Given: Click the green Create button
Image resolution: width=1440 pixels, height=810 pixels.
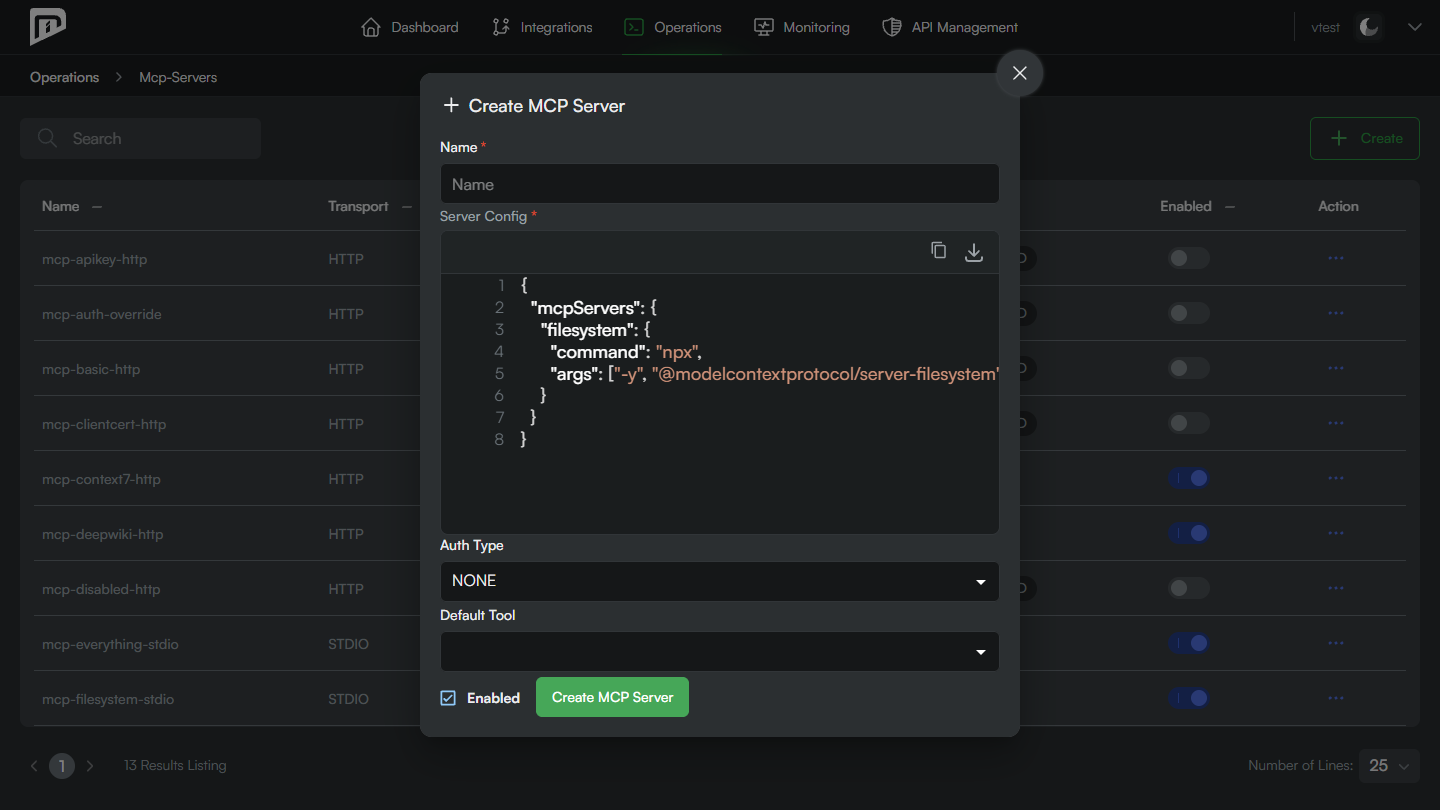Looking at the screenshot, I should click(1365, 138).
